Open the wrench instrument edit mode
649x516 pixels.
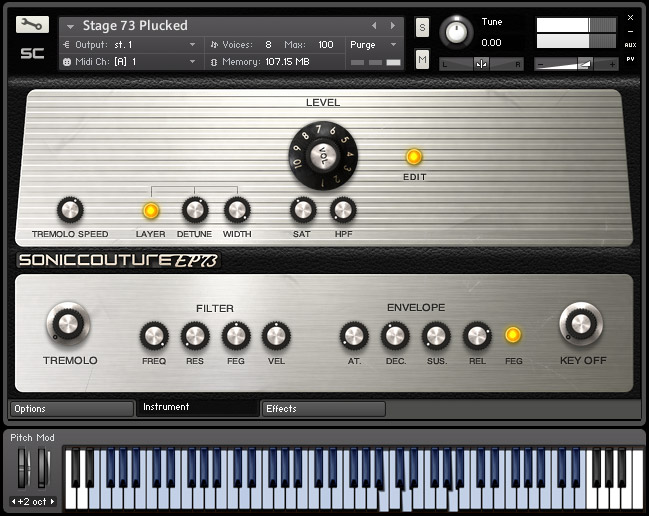pyautogui.click(x=32, y=25)
